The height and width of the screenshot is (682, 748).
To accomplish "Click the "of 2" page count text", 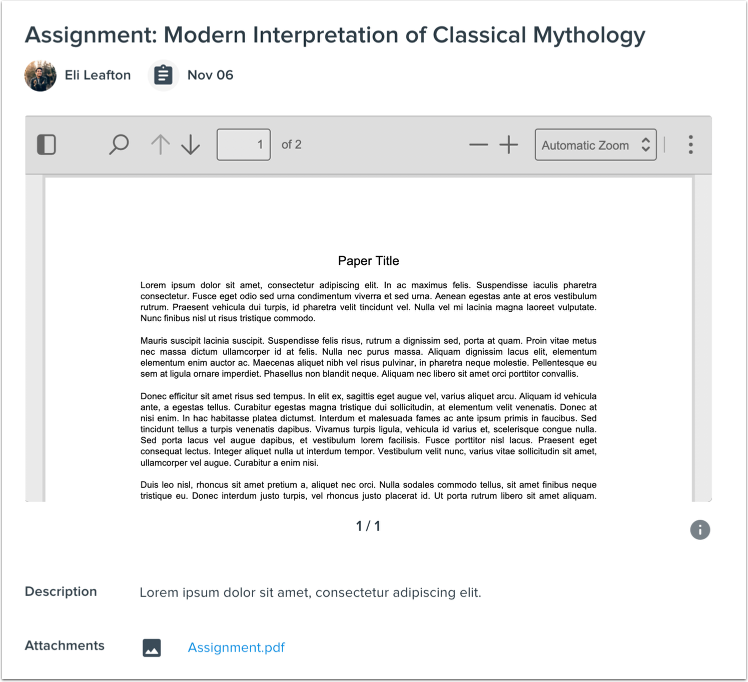I will pyautogui.click(x=291, y=145).
